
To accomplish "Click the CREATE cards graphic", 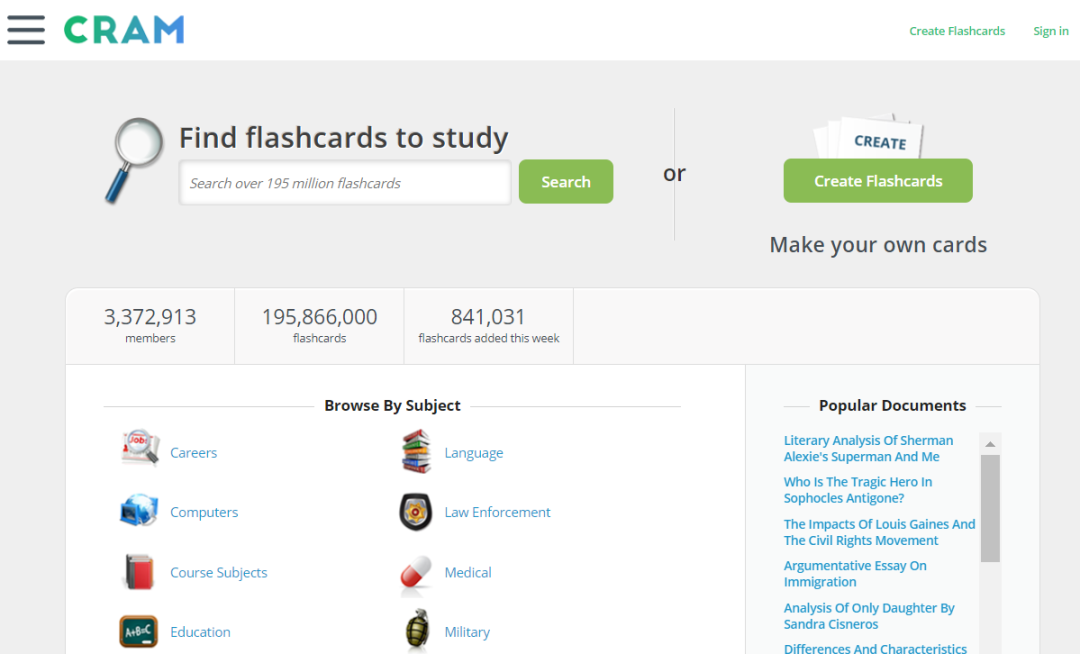I will coord(869,136).
